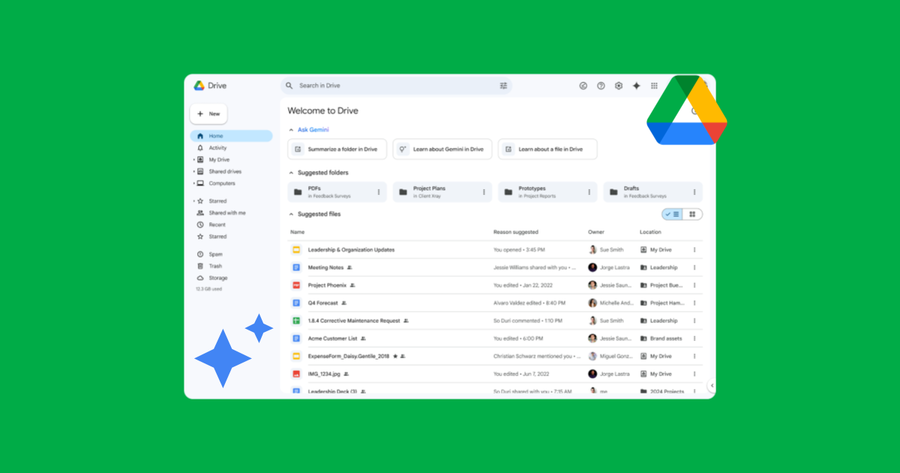Click the Owner column header
This screenshot has height=473, width=900.
(596, 232)
